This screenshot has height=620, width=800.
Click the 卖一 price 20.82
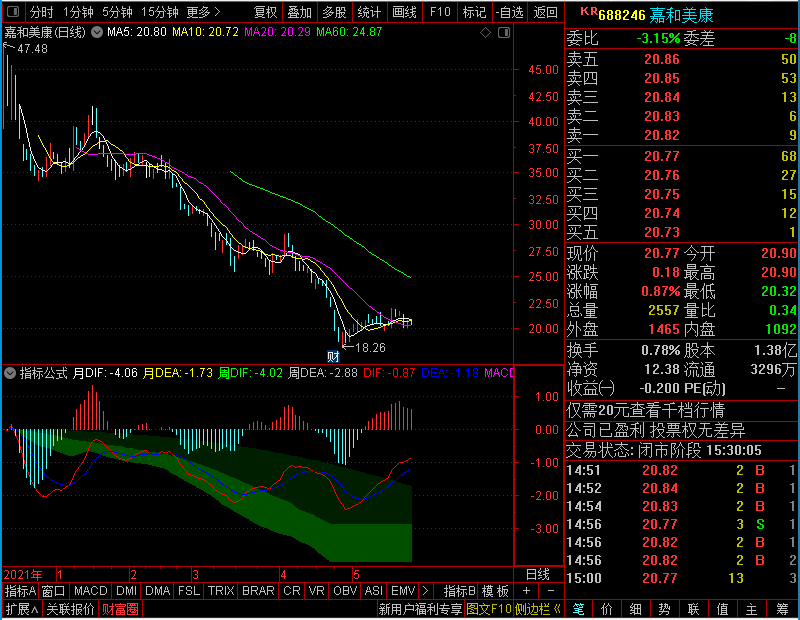tap(662, 135)
